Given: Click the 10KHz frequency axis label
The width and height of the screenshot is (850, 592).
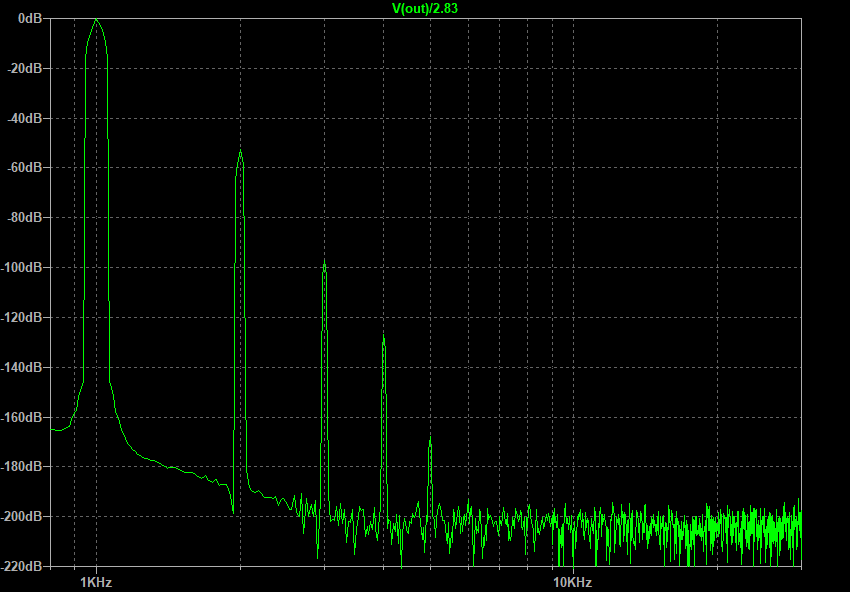Looking at the screenshot, I should tap(573, 582).
